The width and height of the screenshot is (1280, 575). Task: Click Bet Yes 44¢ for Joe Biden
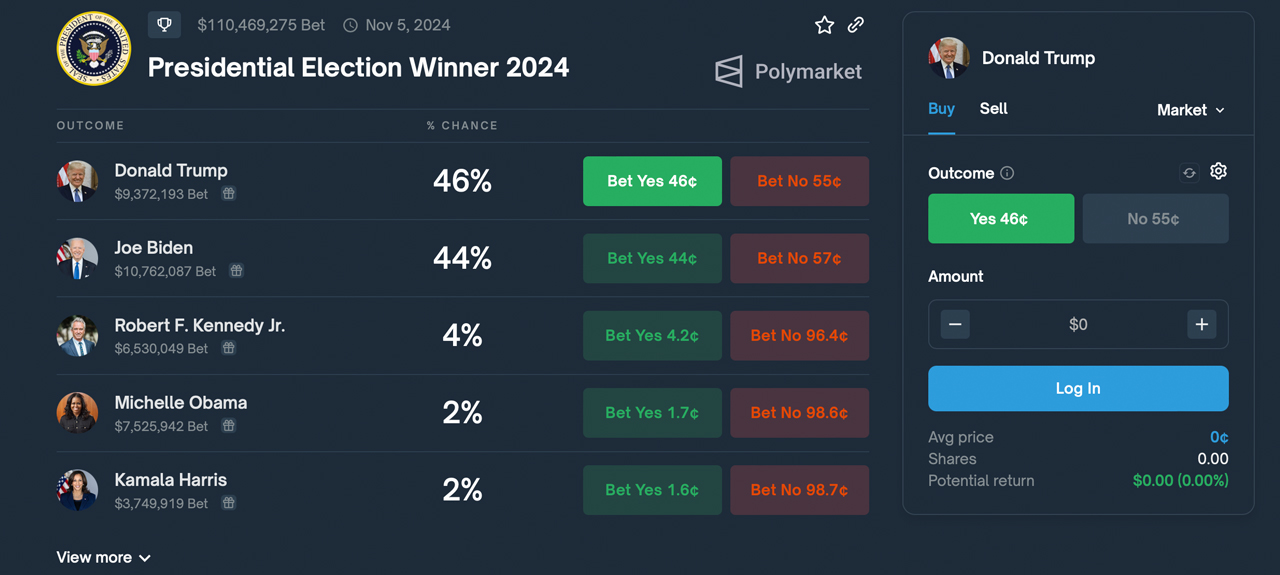[x=652, y=258]
